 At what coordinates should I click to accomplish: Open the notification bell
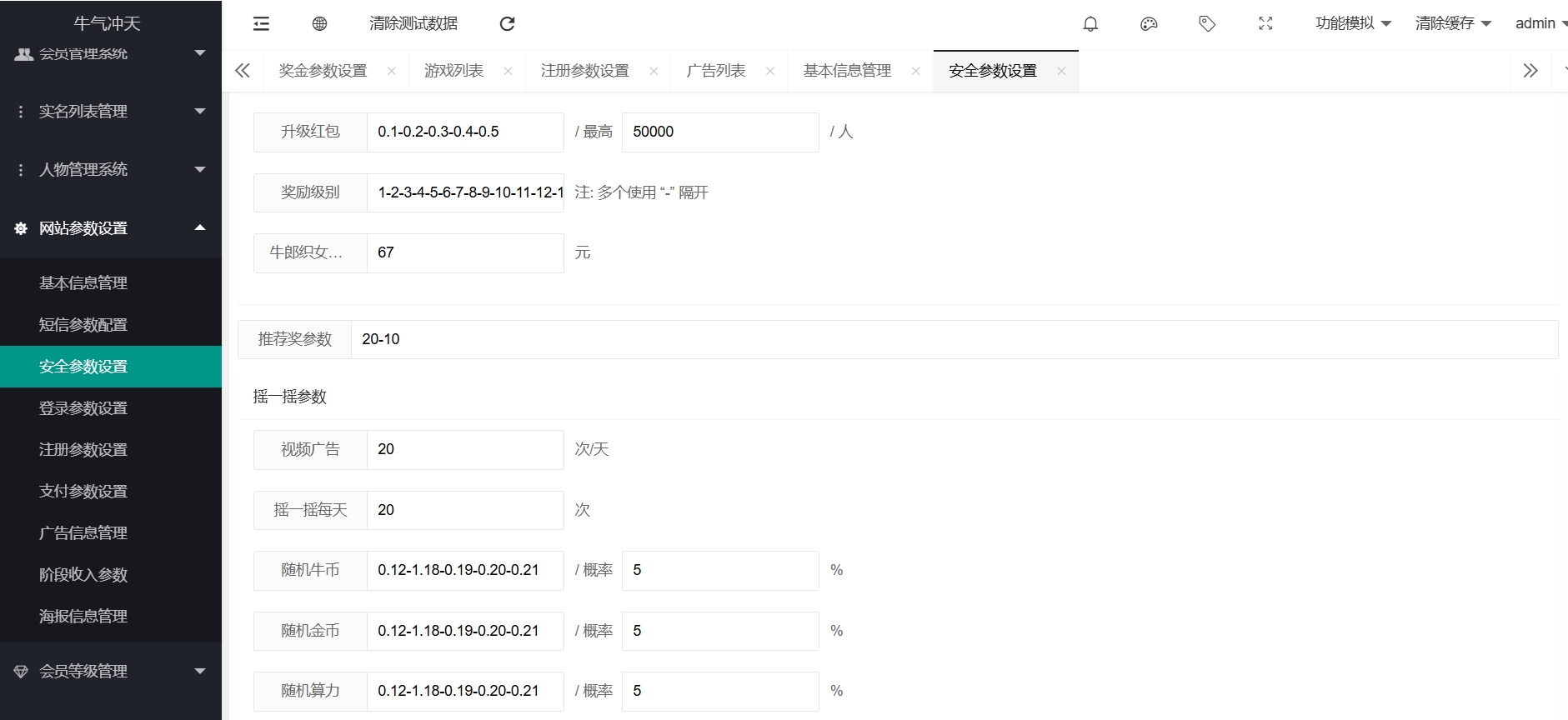1090,24
